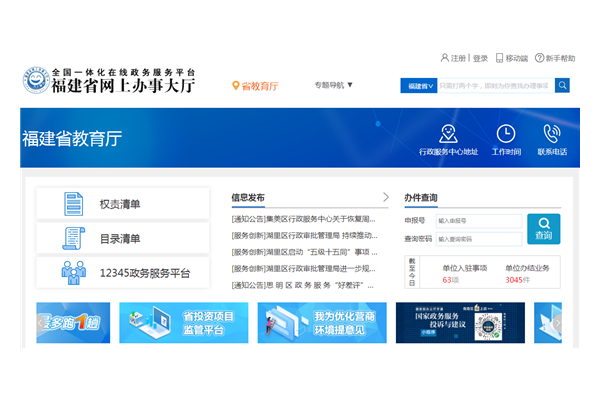
Task: Open the 省投资项目监管平台 banner
Action: click(184, 323)
